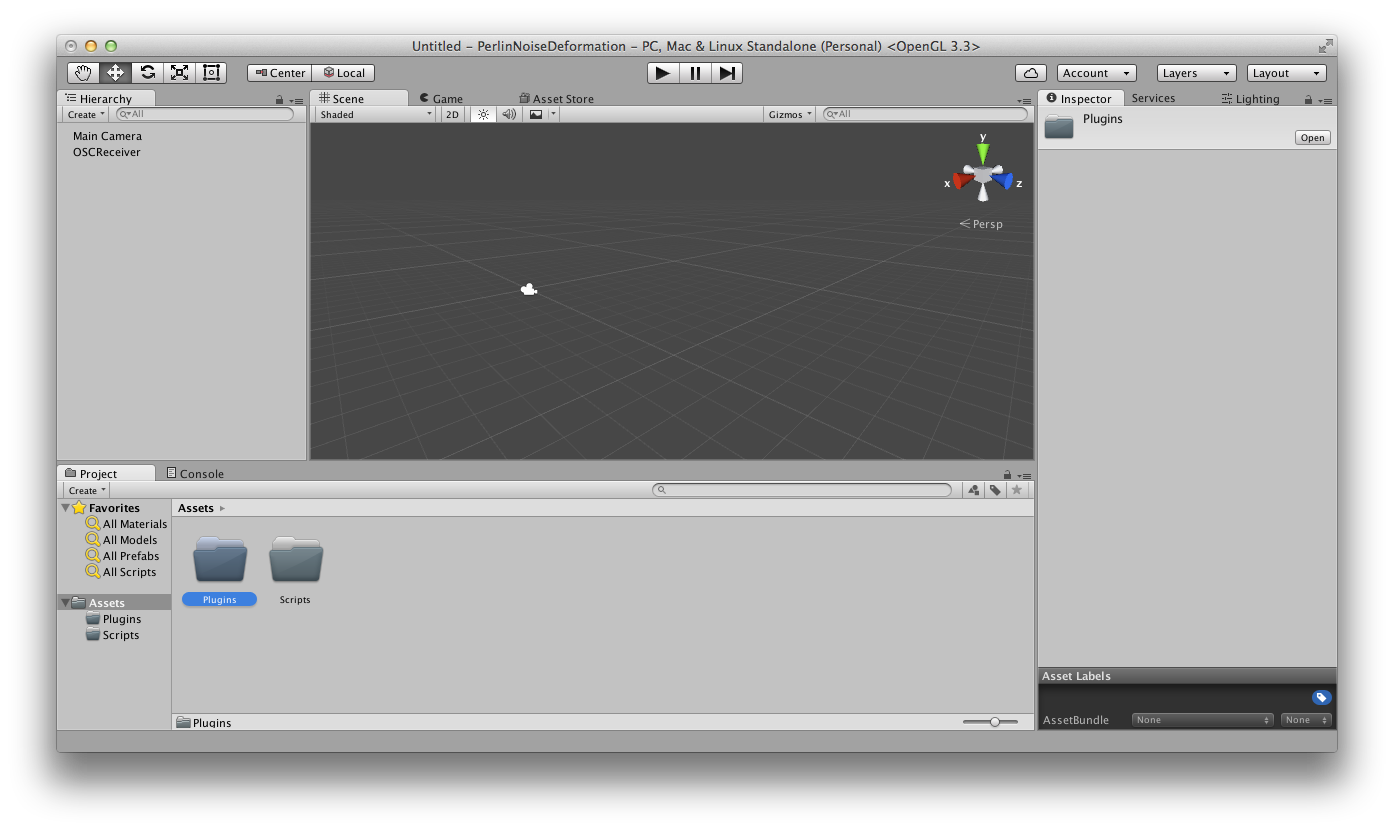Open scene effects dropdown arrow
The width and height of the screenshot is (1394, 831).
[x=554, y=114]
